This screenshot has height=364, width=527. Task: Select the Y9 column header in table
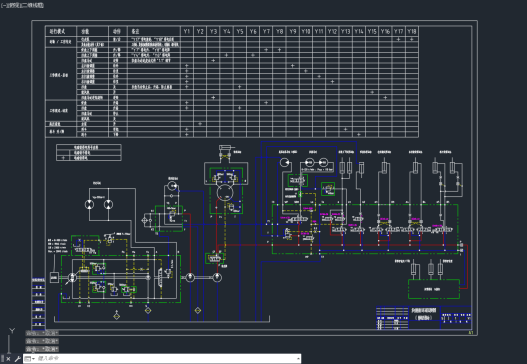coord(293,31)
